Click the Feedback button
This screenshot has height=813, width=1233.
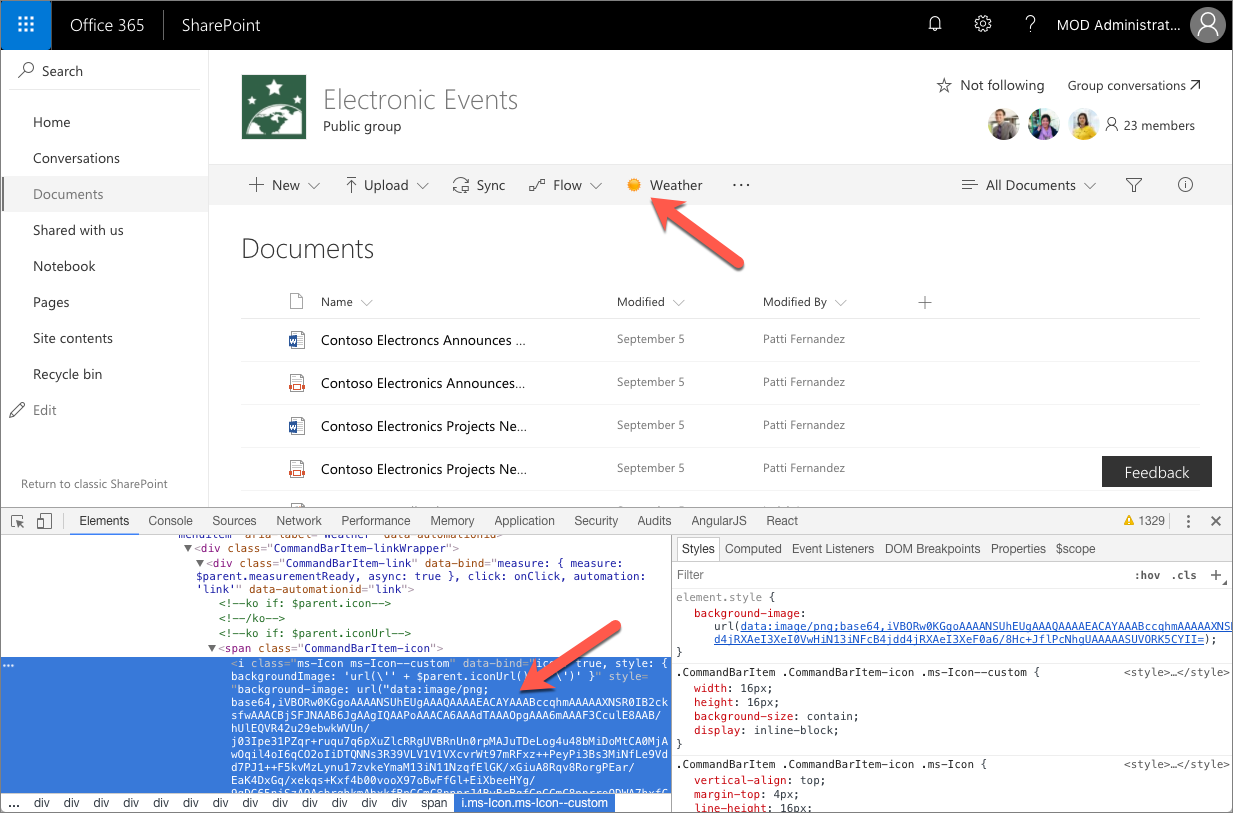1156,471
